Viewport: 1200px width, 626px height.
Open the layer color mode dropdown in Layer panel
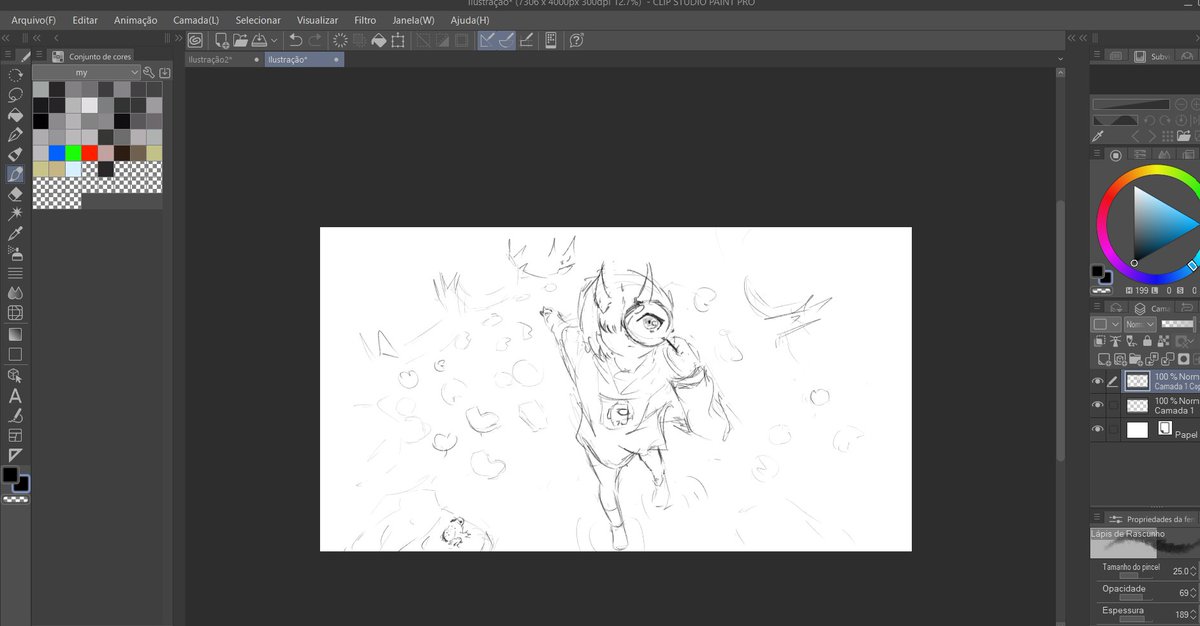click(x=1104, y=324)
